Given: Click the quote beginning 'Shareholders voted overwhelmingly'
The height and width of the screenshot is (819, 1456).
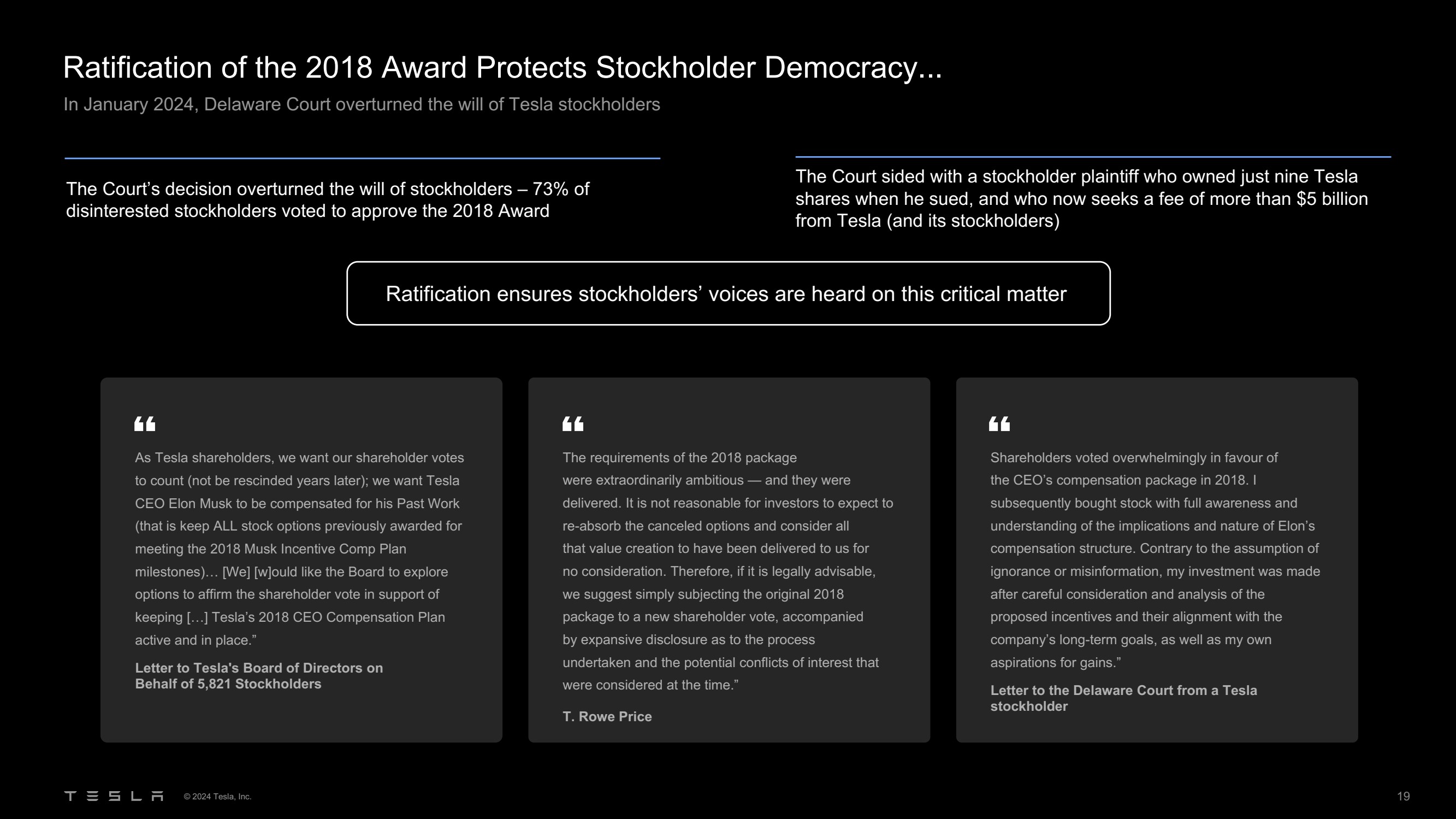Looking at the screenshot, I should (1155, 560).
